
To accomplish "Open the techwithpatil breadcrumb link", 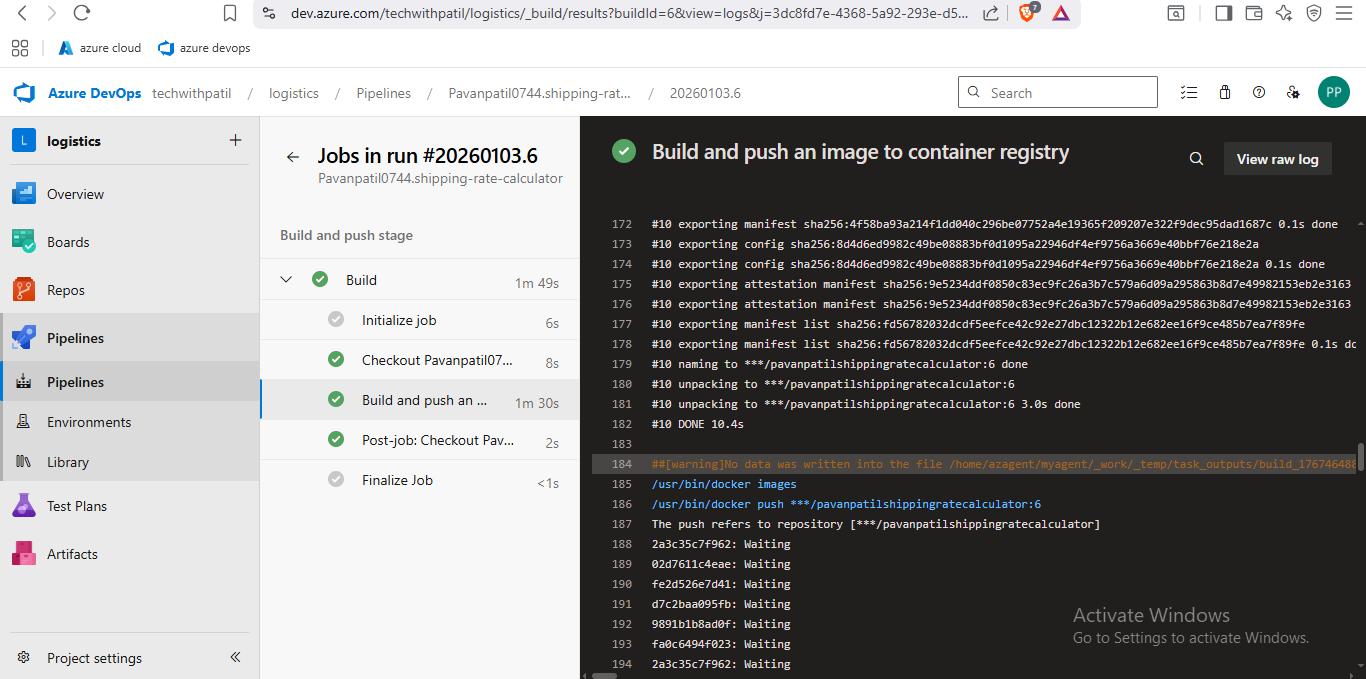I will coord(191,93).
